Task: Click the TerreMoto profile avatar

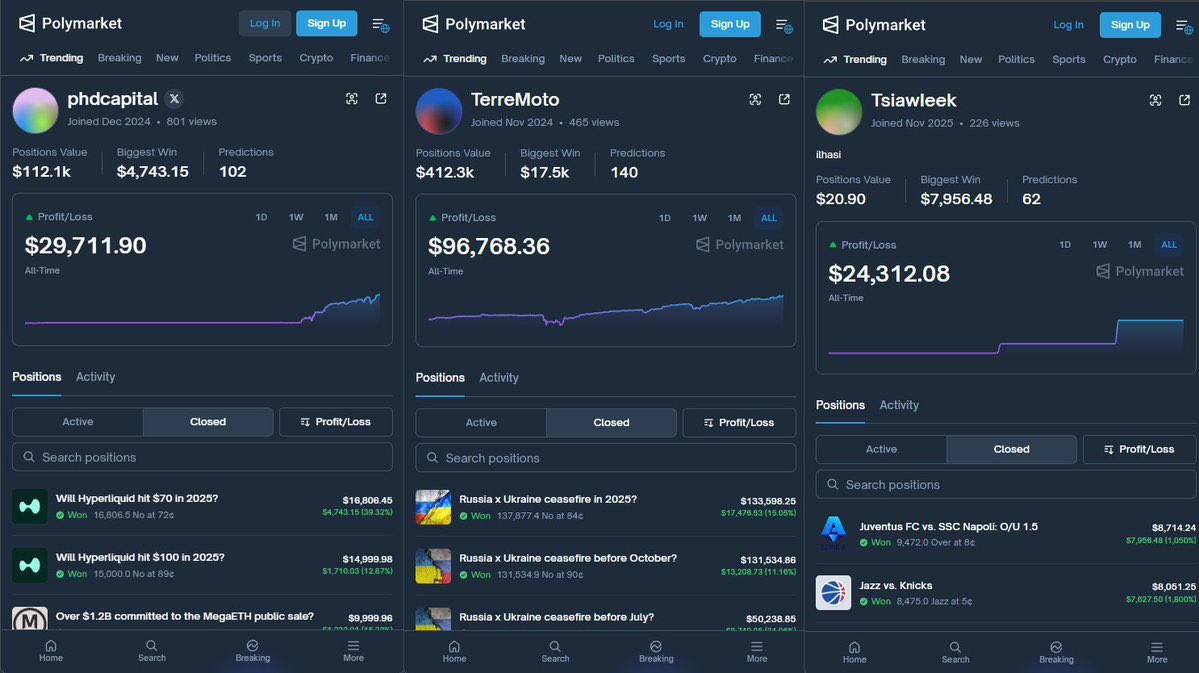Action: pyautogui.click(x=439, y=111)
